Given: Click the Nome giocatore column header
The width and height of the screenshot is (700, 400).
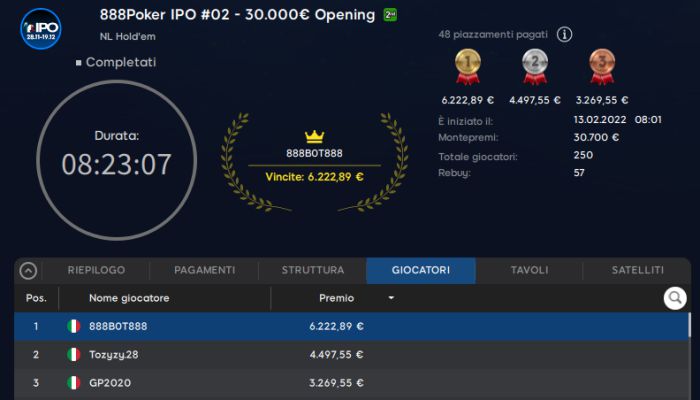Looking at the screenshot, I should 129,298.
